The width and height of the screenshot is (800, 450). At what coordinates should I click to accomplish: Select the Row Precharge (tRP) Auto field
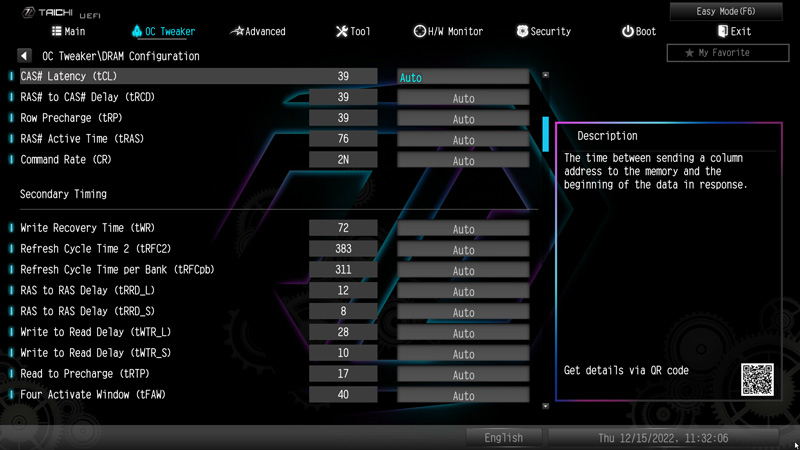click(x=463, y=119)
